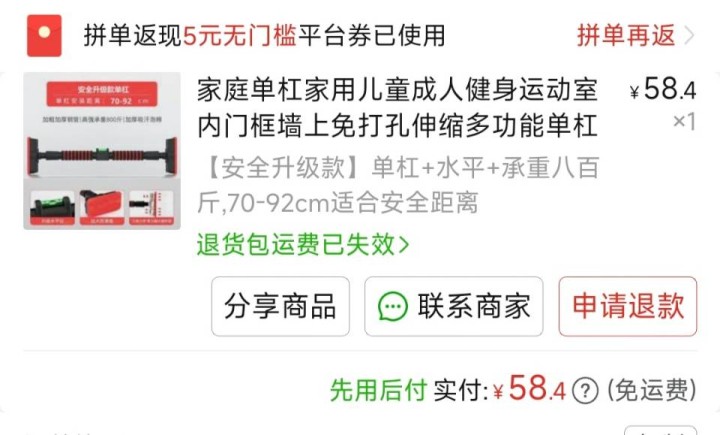Tap the partially visible button at bottom right

pyautogui.click(x=661, y=430)
